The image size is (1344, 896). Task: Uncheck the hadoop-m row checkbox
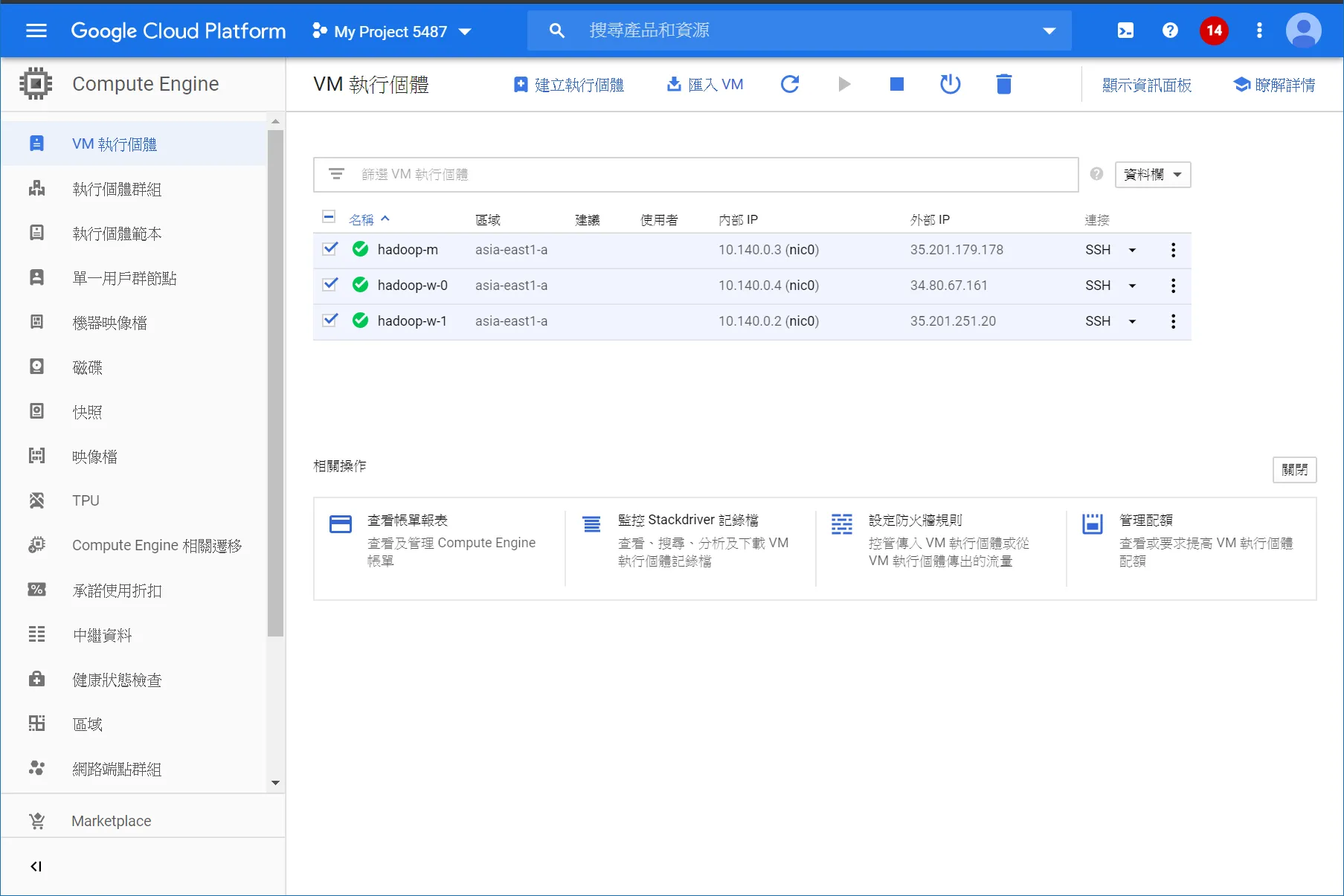[330, 248]
